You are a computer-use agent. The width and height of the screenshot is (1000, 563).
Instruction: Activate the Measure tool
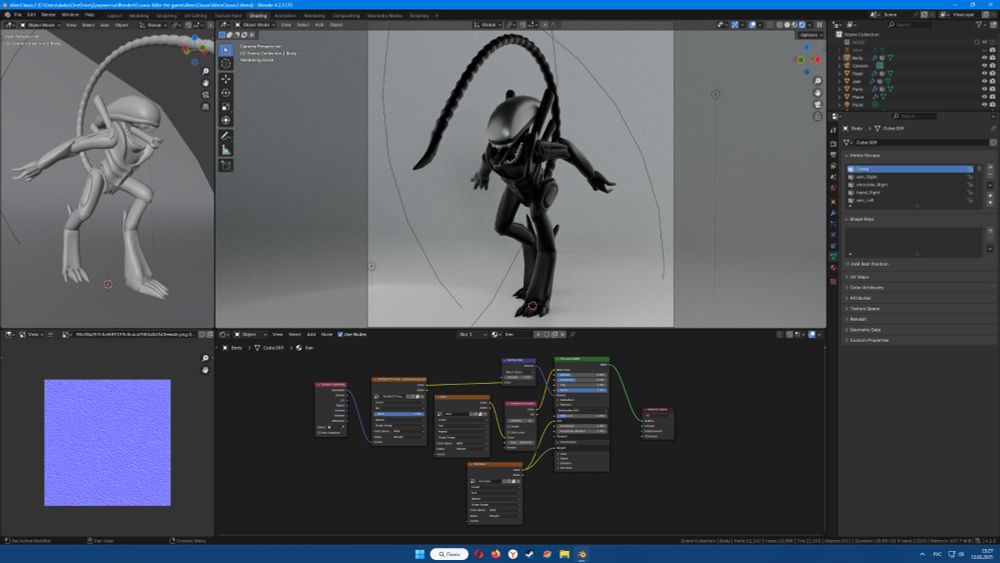point(226,150)
